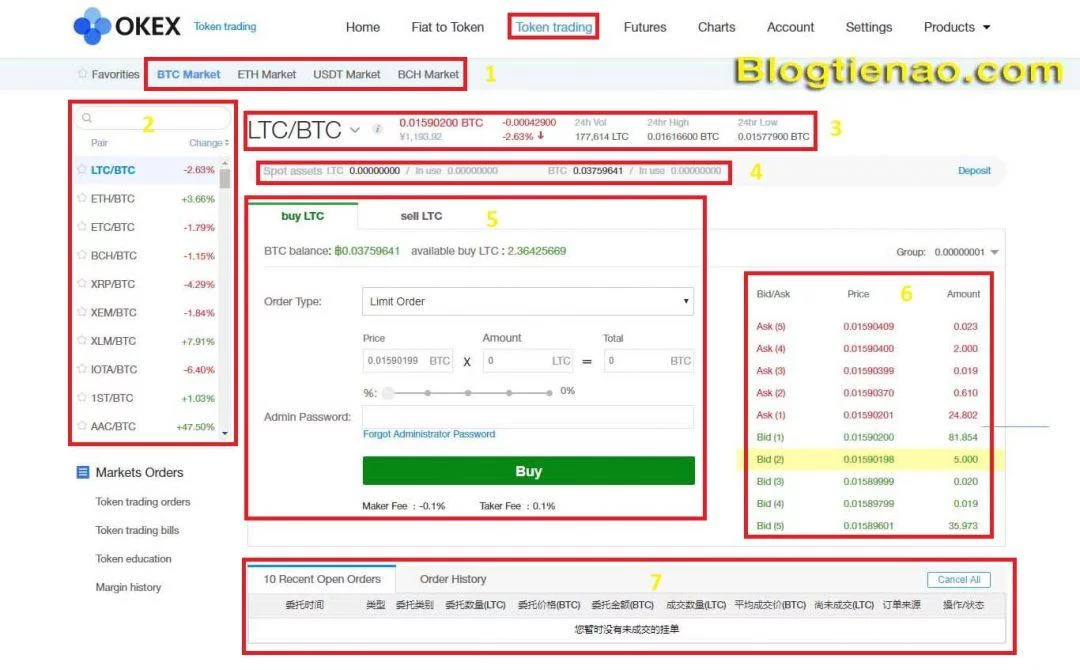This screenshot has height=670, width=1080.
Task: Click the Admin Password input field
Action: click(x=528, y=417)
